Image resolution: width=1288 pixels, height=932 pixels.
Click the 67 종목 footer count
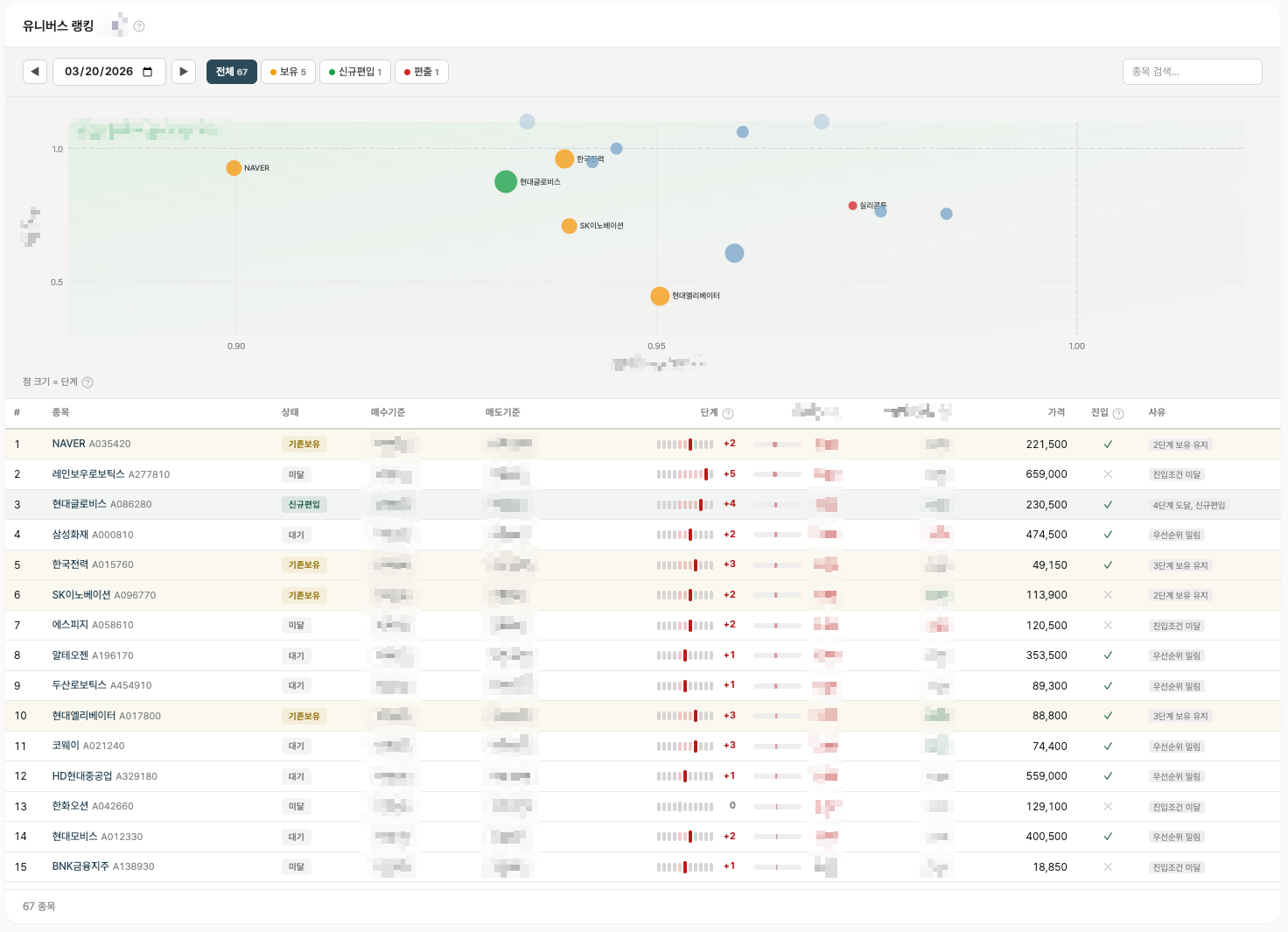pos(39,907)
